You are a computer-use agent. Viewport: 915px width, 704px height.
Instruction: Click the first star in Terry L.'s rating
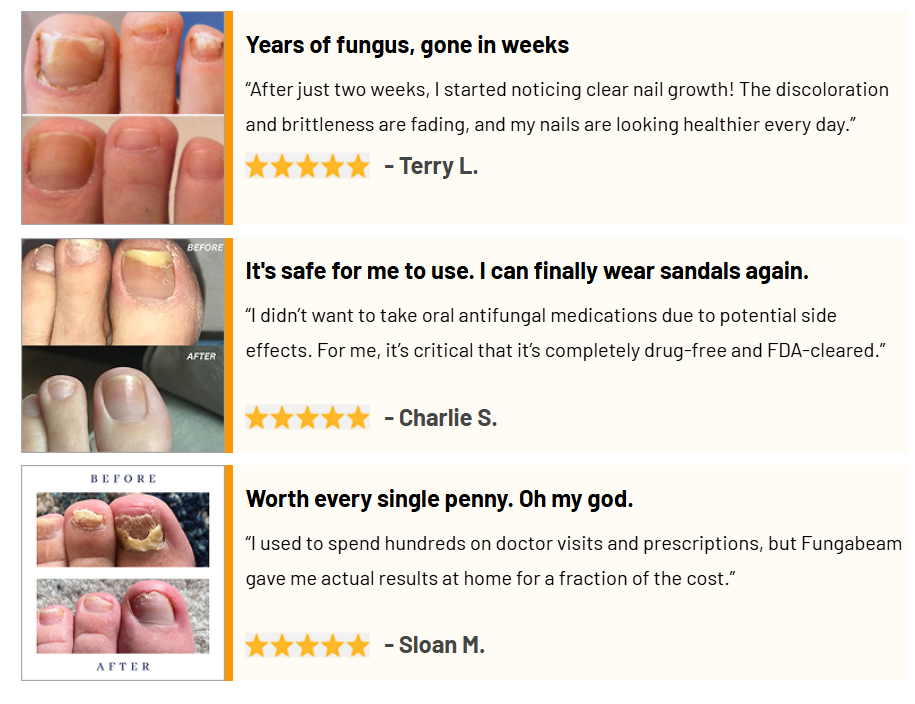point(257,166)
